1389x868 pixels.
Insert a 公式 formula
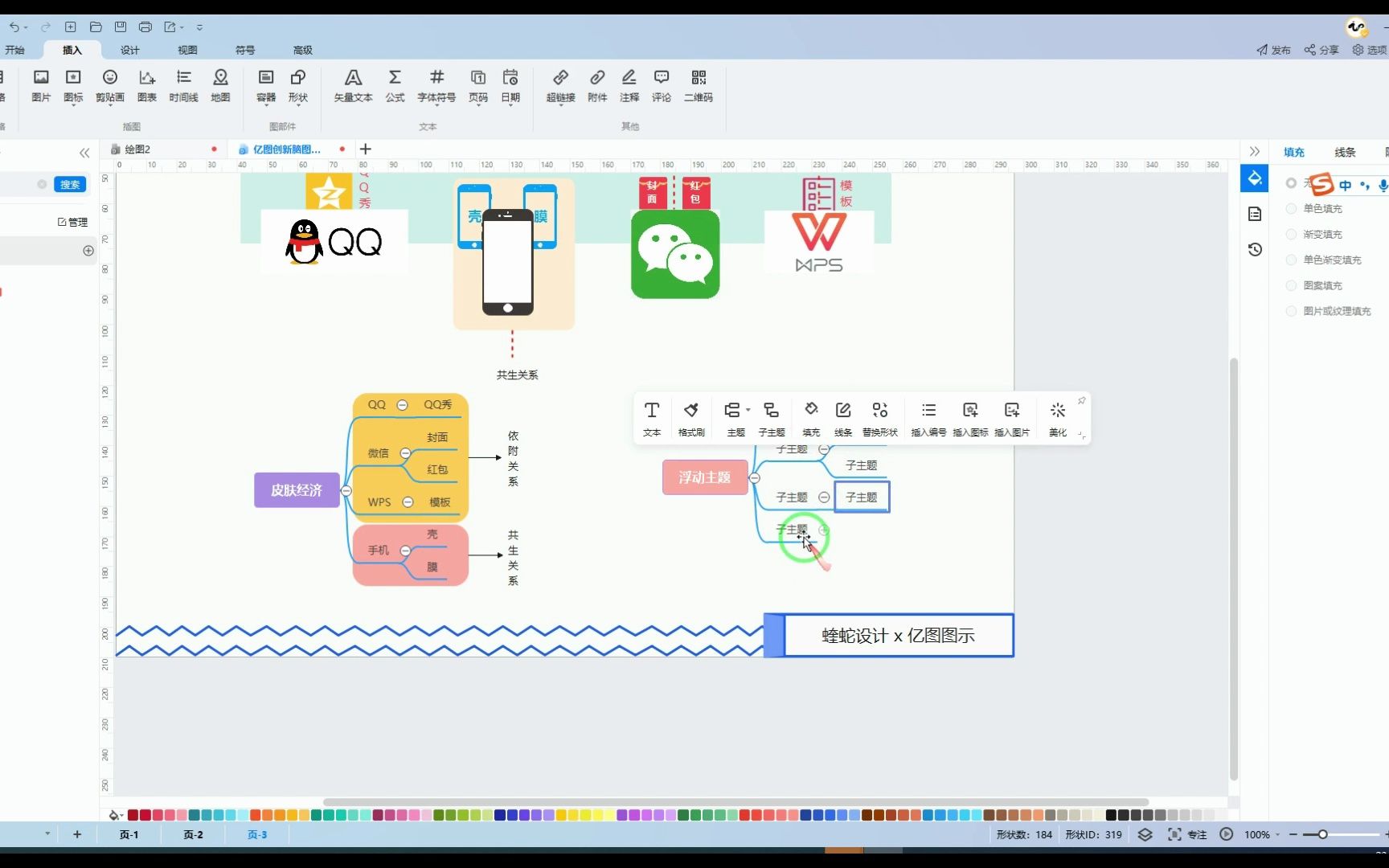[x=395, y=86]
